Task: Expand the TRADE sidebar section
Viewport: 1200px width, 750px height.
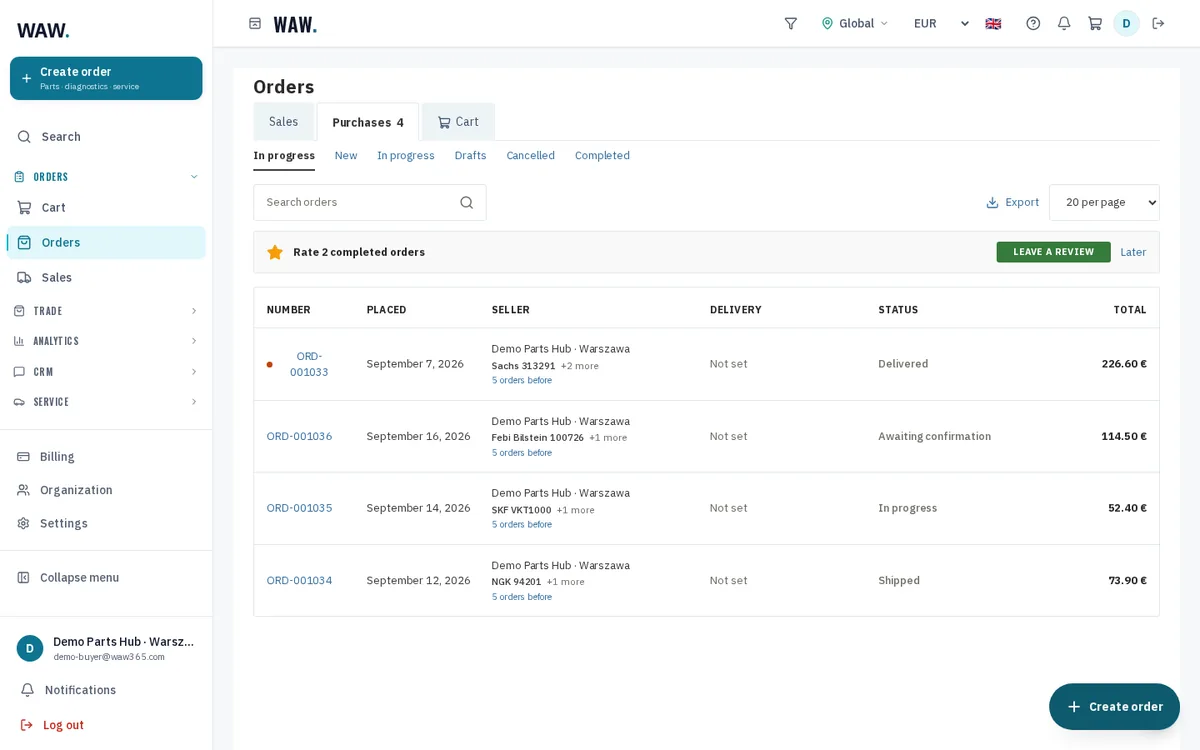Action: tap(106, 311)
